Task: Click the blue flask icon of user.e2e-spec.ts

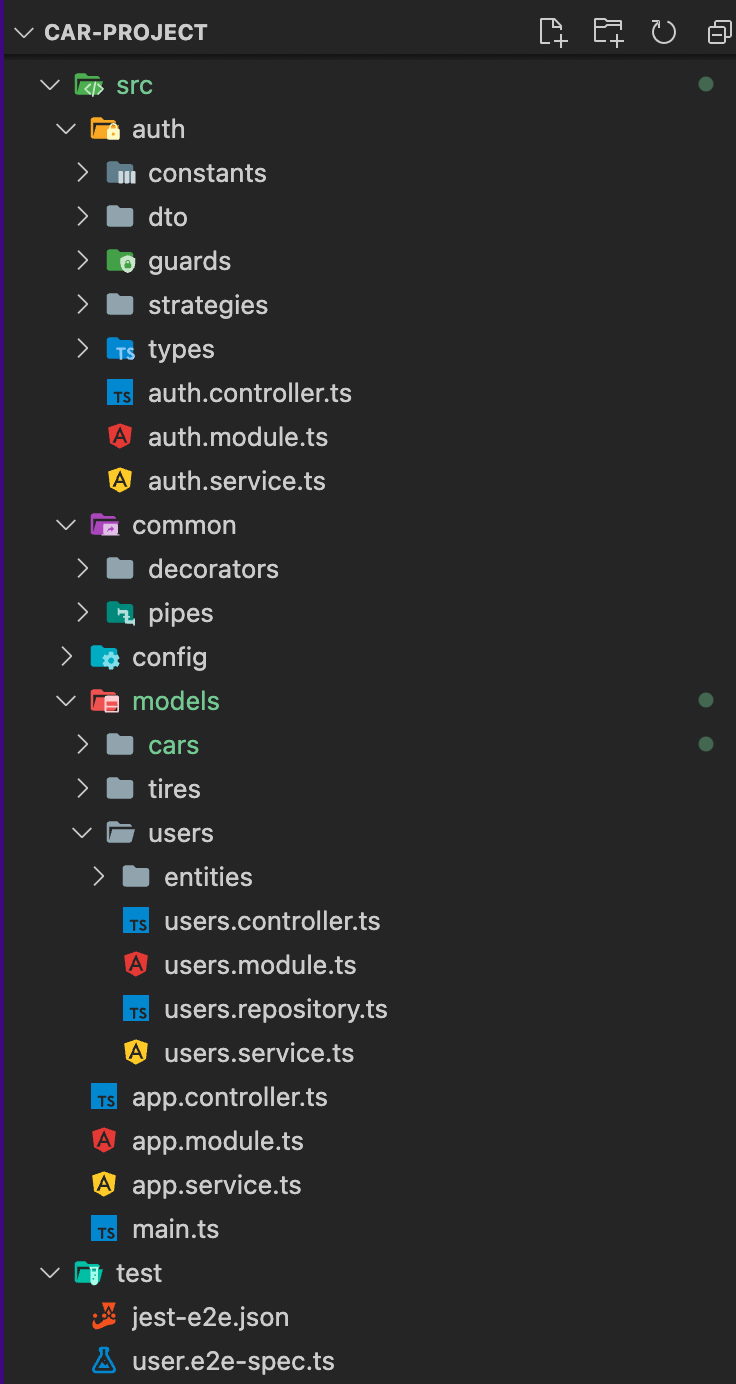Action: tap(104, 1361)
